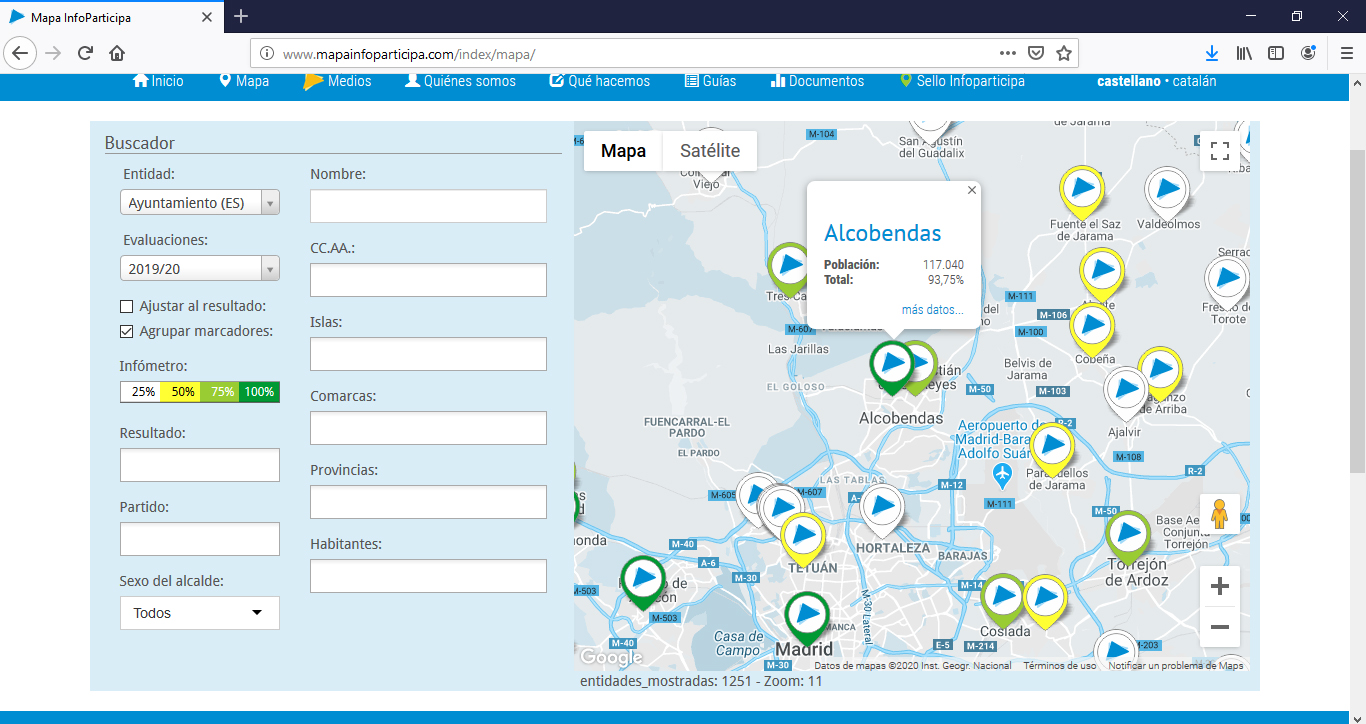Click the Coslada green marker
This screenshot has height=724, width=1366.
tap(1003, 600)
